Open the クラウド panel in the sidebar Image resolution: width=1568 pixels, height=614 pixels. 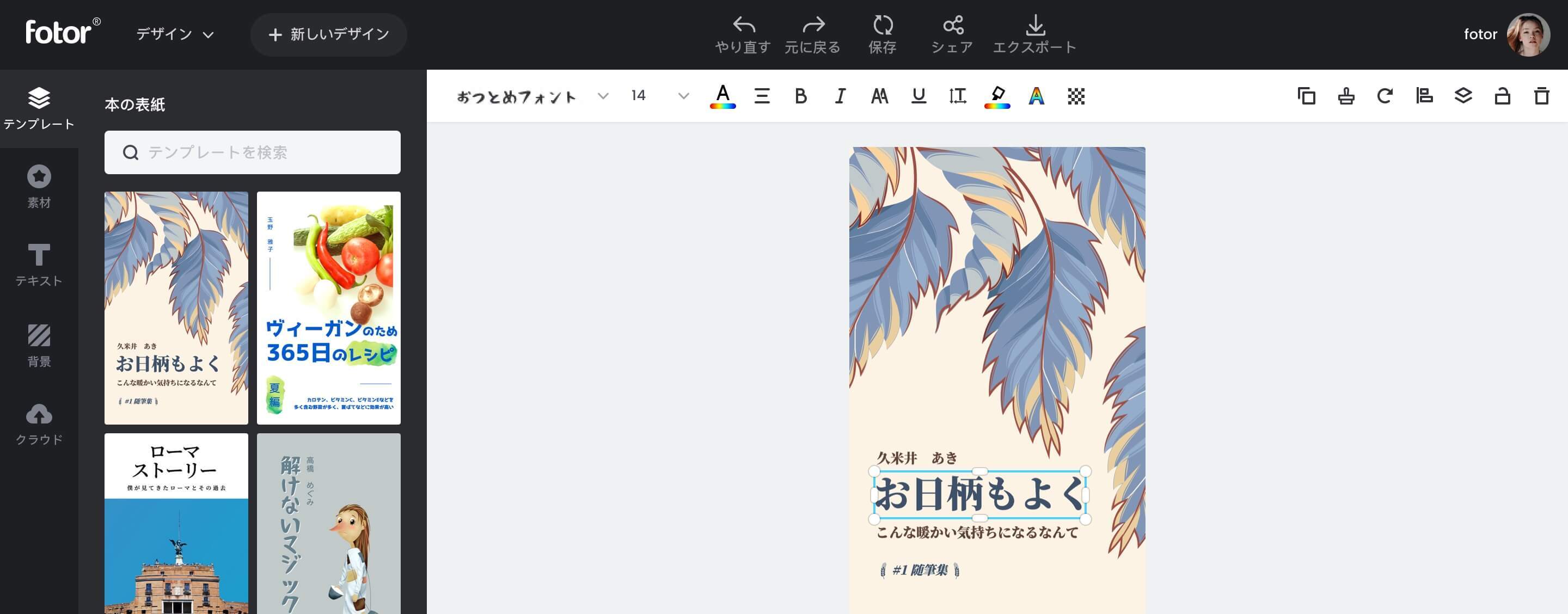pos(39,425)
